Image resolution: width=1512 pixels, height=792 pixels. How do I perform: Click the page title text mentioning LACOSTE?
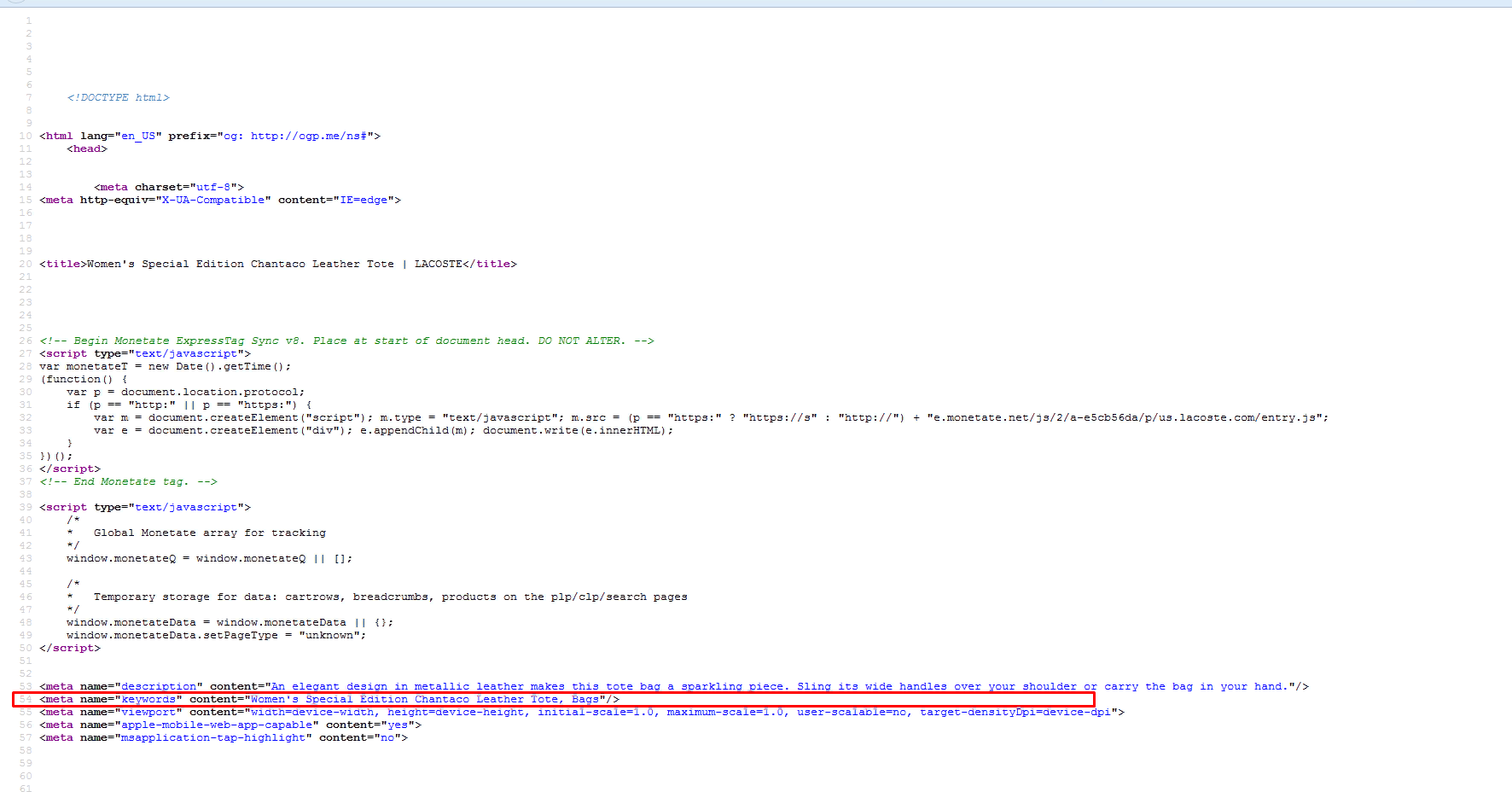(x=276, y=264)
